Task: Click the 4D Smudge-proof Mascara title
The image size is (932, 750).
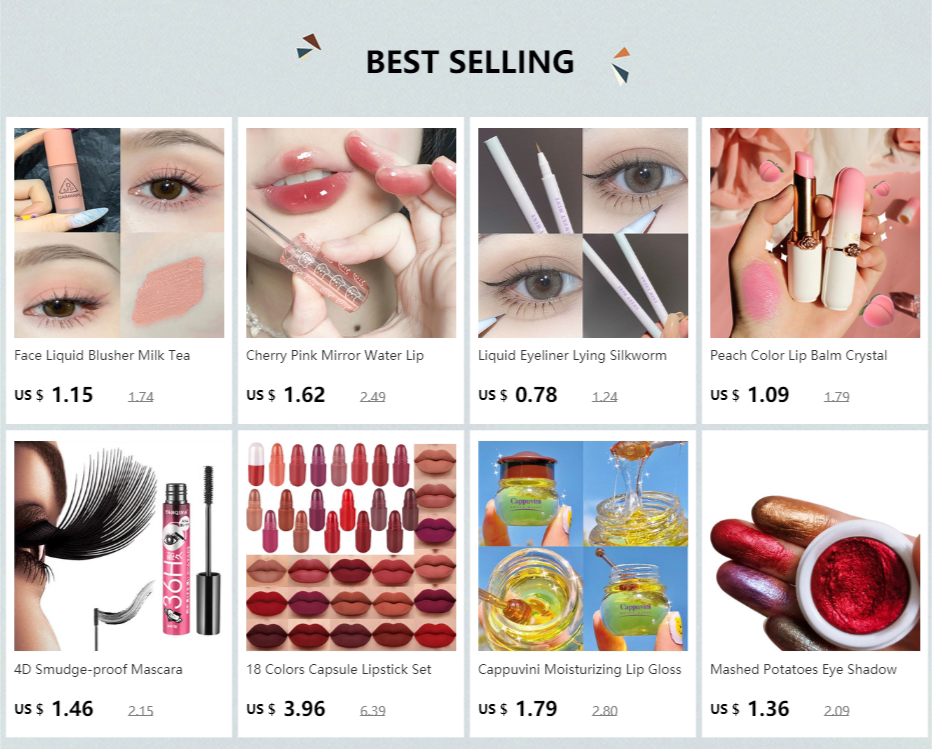Action: [98, 669]
